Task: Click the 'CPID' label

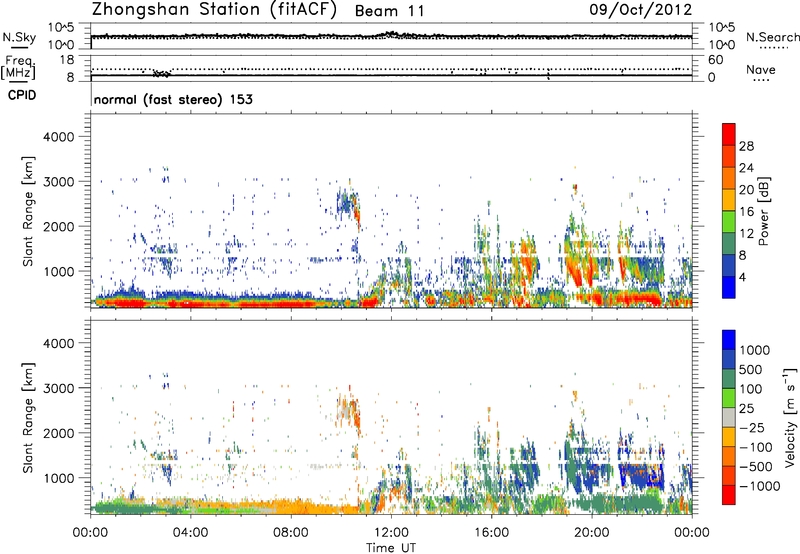Action: point(22,95)
